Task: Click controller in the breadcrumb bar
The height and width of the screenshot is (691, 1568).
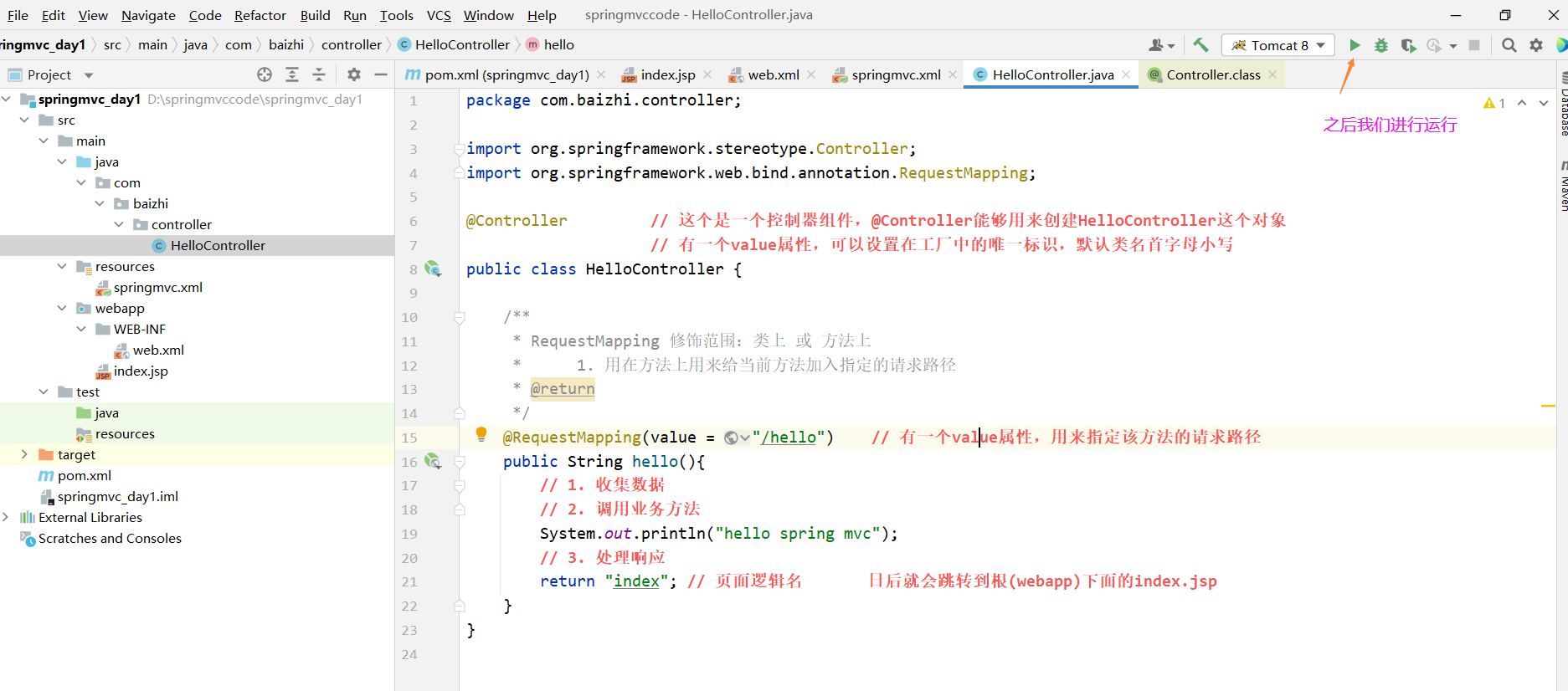Action: tap(352, 44)
